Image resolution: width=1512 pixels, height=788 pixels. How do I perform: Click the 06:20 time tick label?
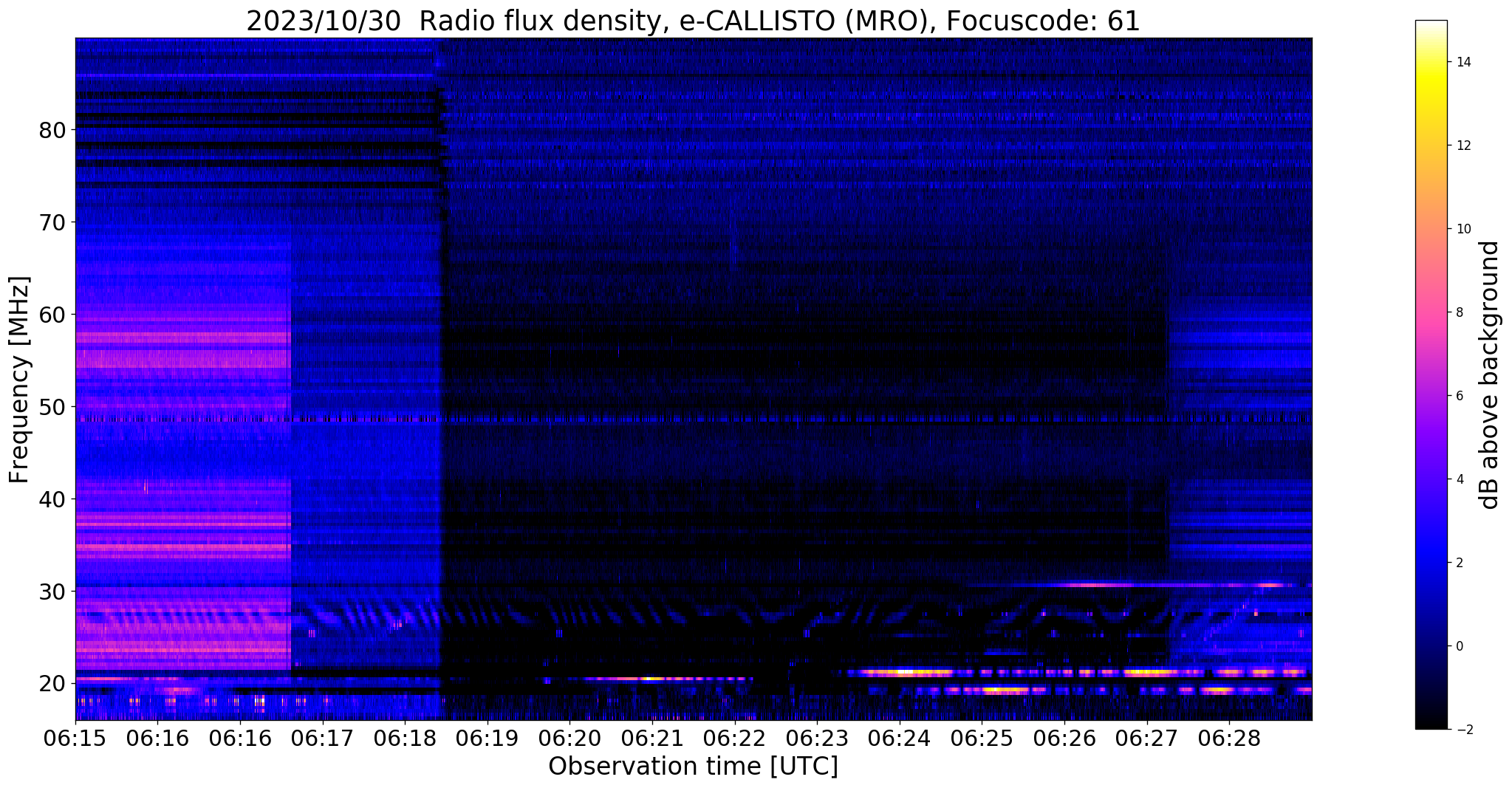569,738
